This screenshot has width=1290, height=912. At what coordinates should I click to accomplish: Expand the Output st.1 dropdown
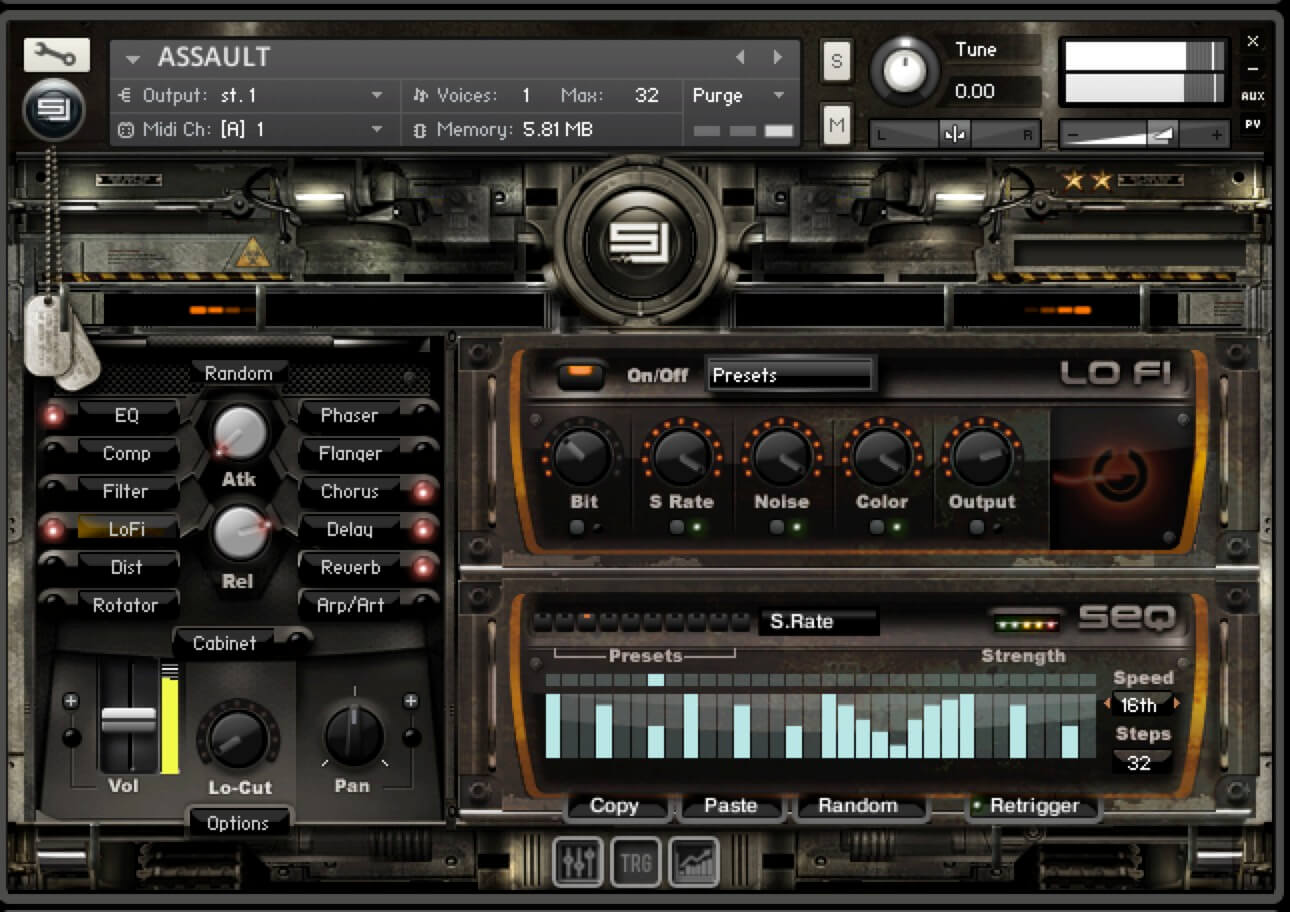point(377,96)
